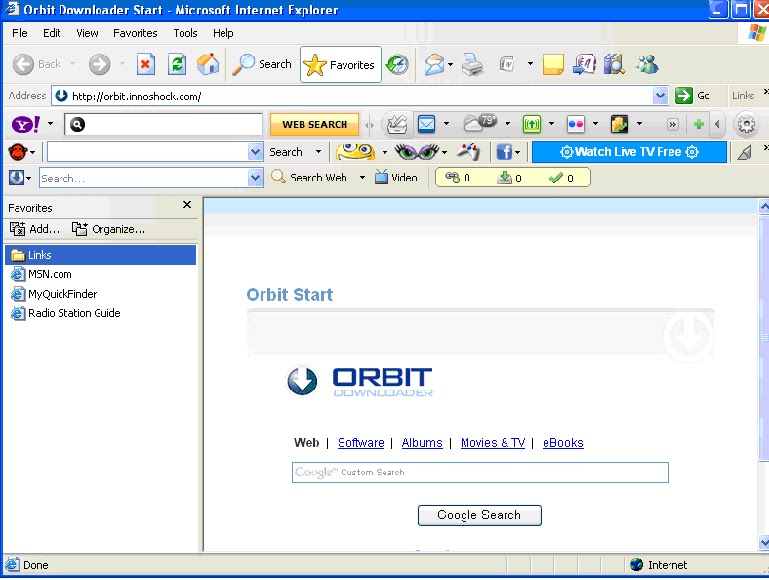769x580 pixels.
Task: Expand the Back button history dropdown
Action: 73,64
